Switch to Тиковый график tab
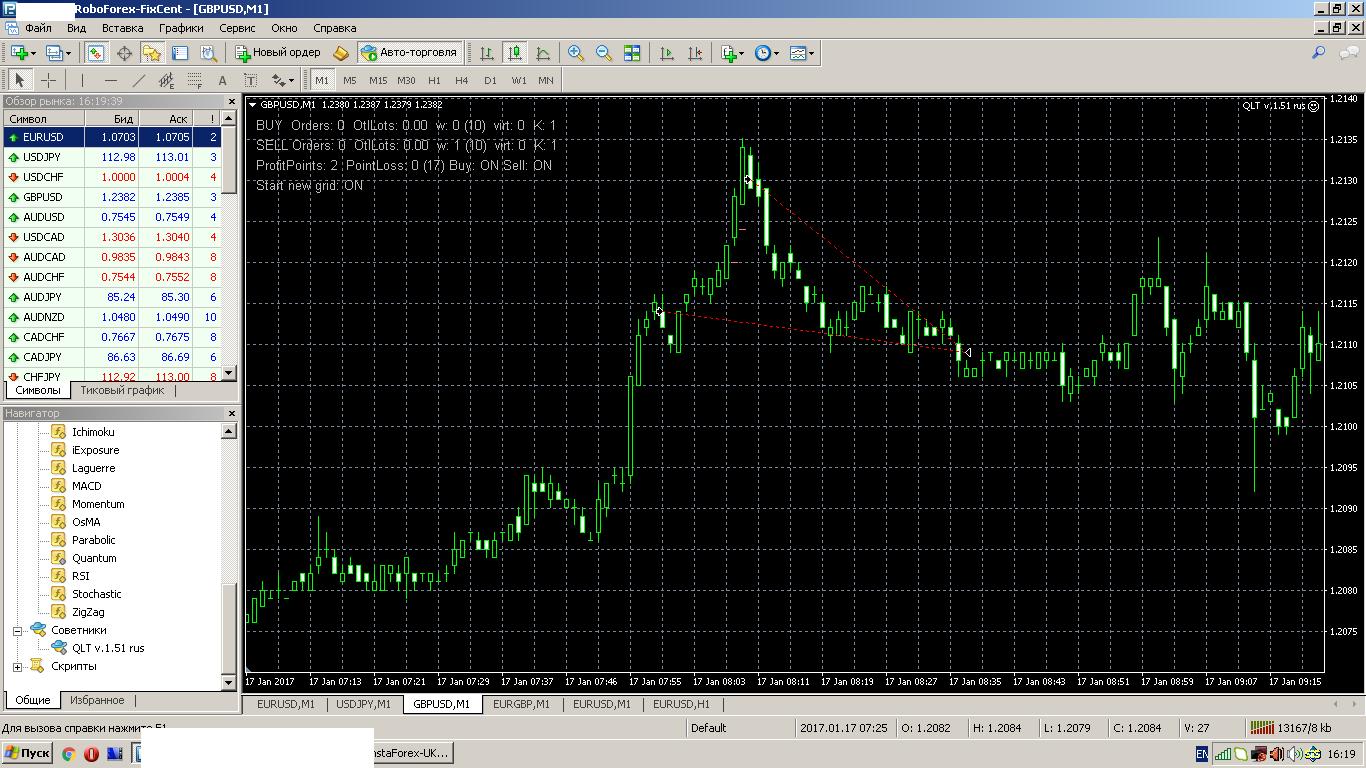Image resolution: width=1366 pixels, height=768 pixels. 122,390
